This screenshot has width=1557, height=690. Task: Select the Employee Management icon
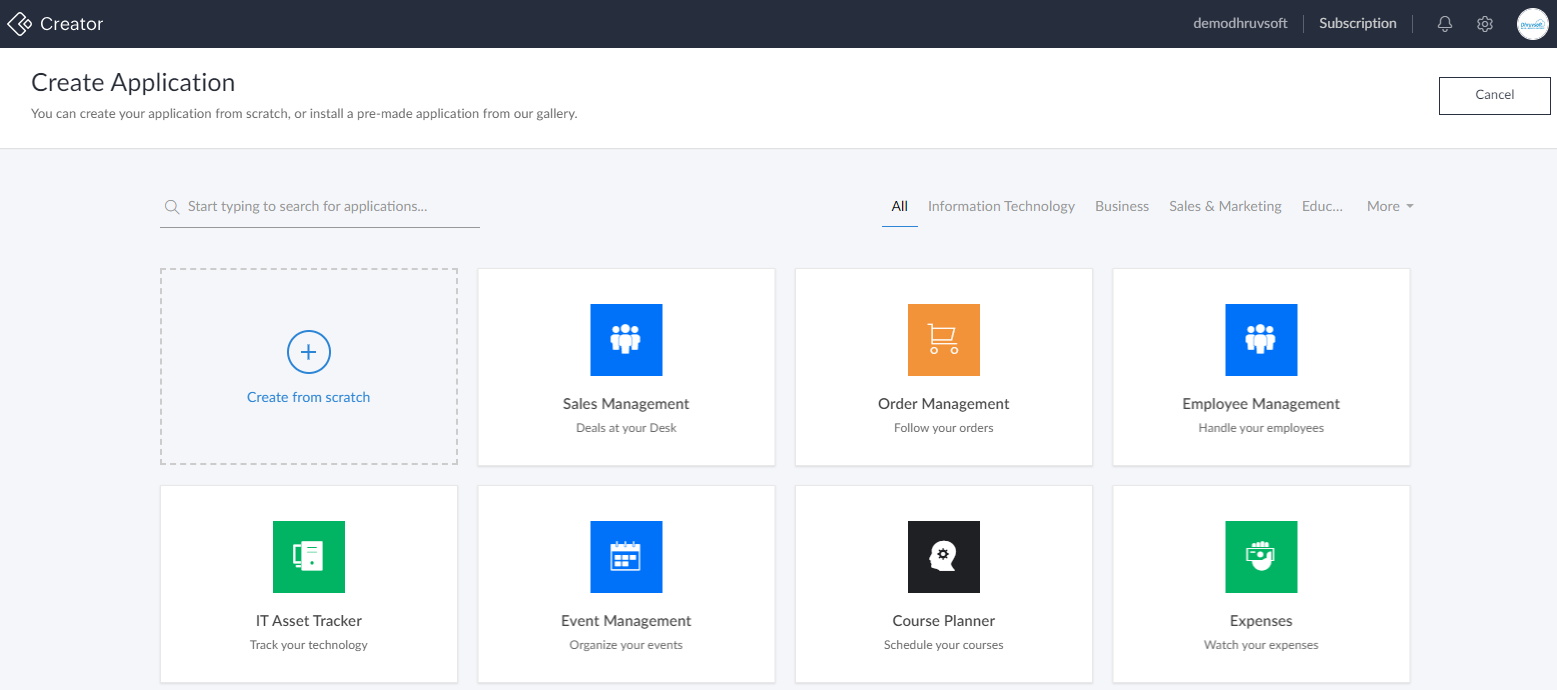click(1261, 340)
